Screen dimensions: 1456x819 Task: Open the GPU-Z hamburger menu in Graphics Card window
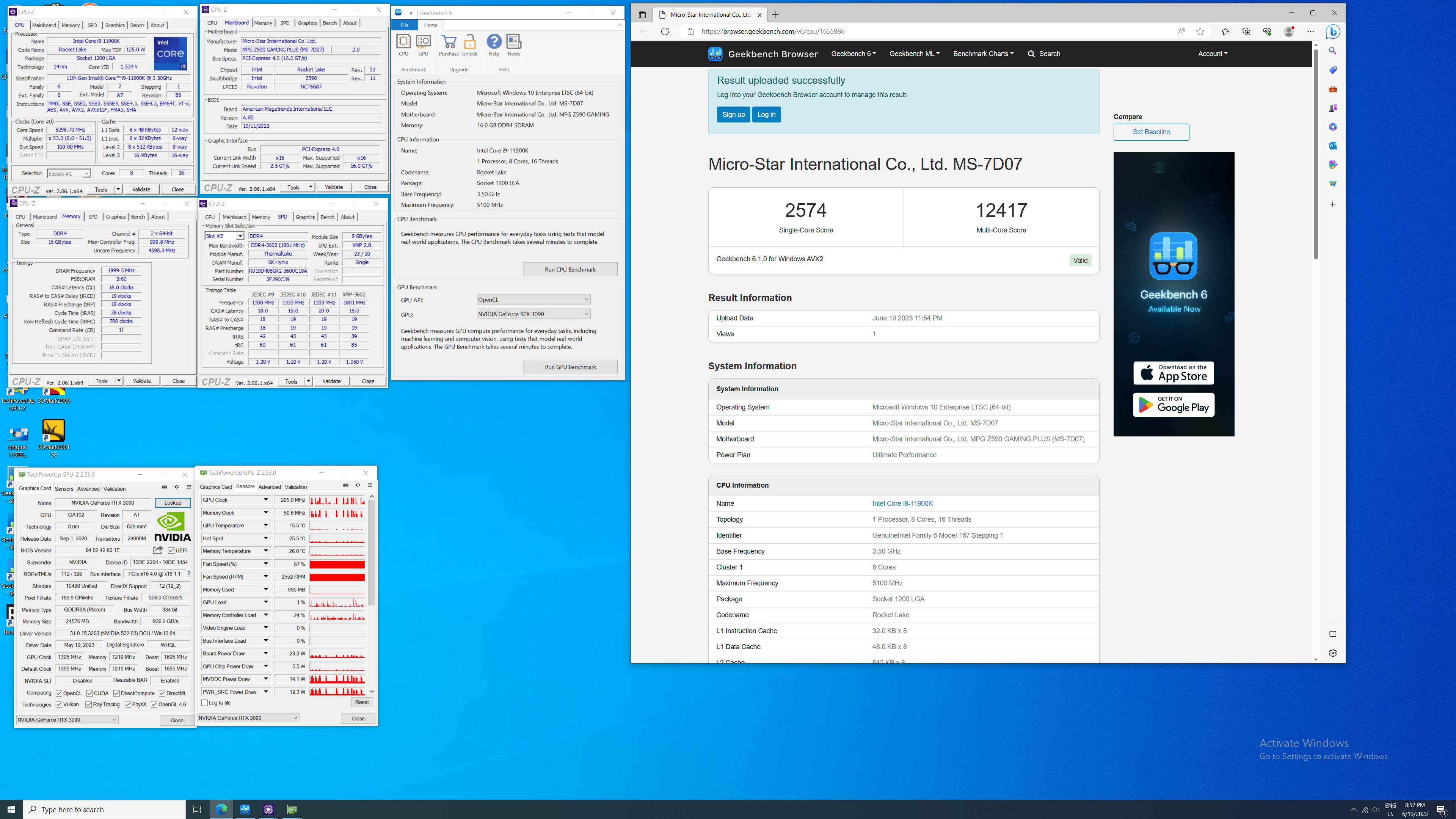coord(189,487)
